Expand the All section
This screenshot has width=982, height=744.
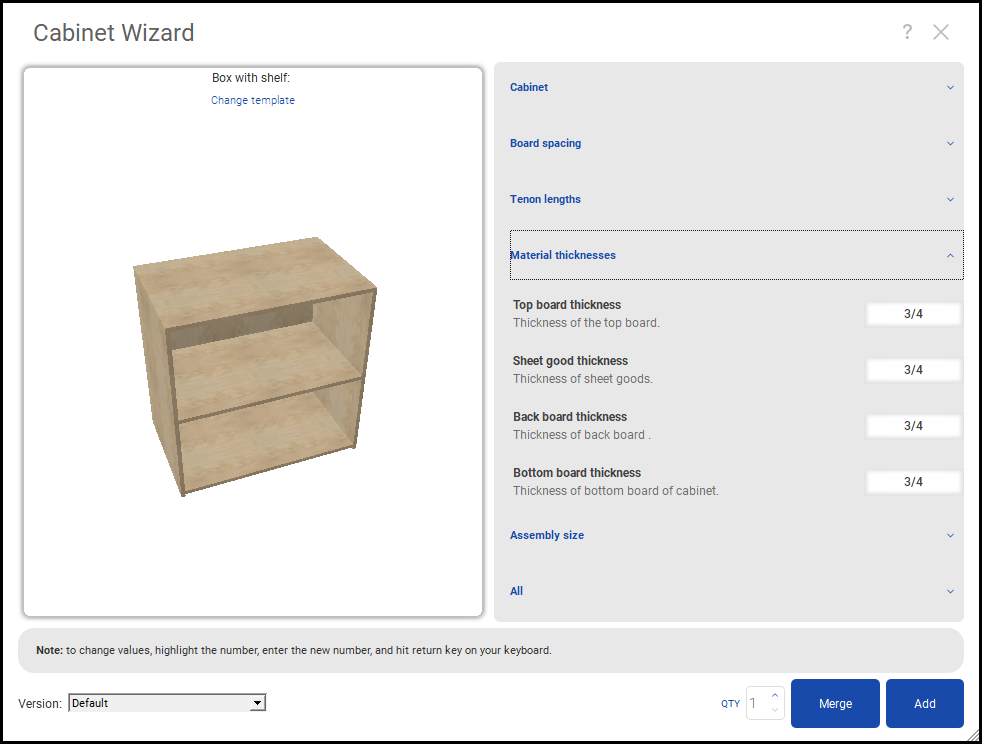[736, 591]
